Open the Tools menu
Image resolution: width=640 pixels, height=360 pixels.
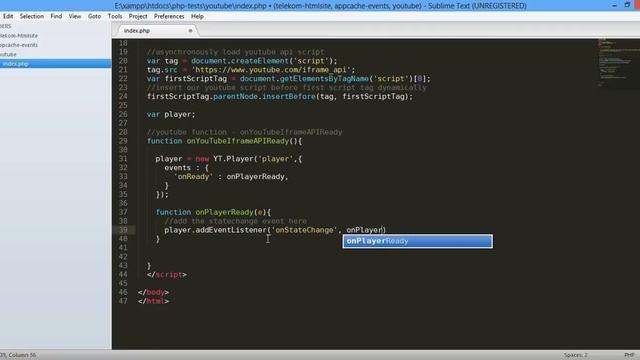[x=115, y=16]
